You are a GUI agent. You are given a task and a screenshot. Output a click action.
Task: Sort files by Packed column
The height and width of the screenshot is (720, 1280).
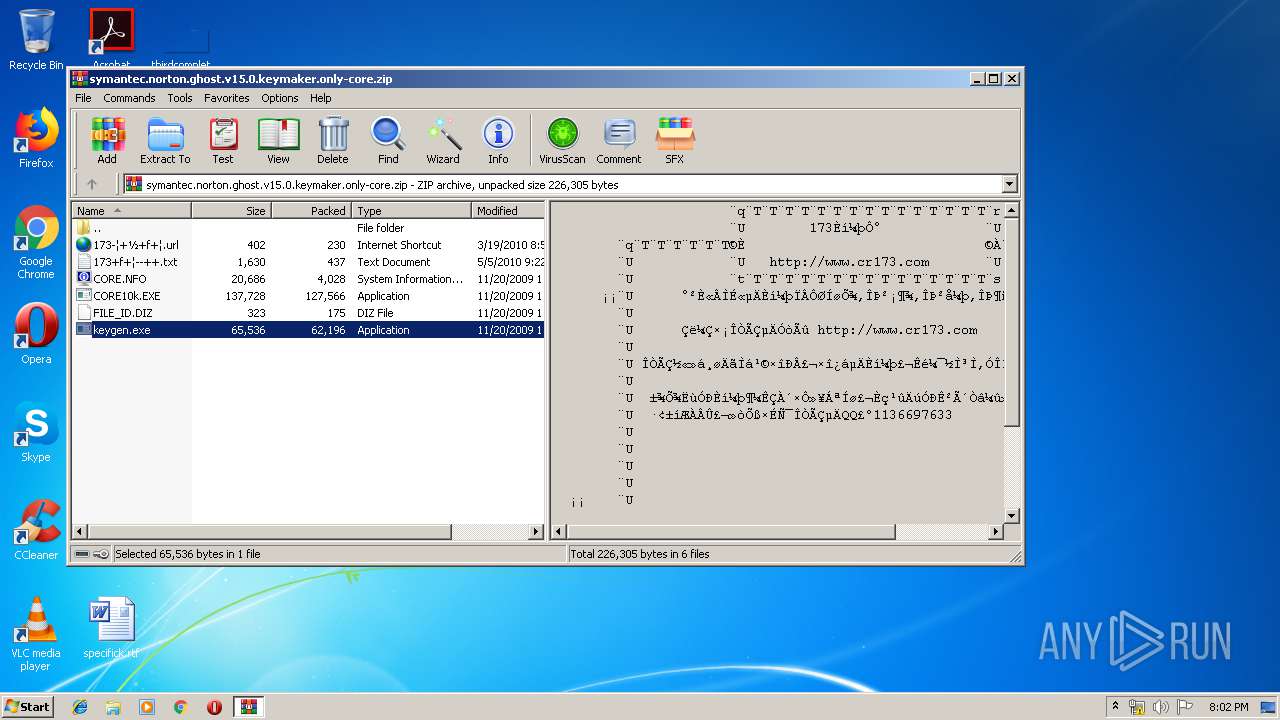[311, 211]
